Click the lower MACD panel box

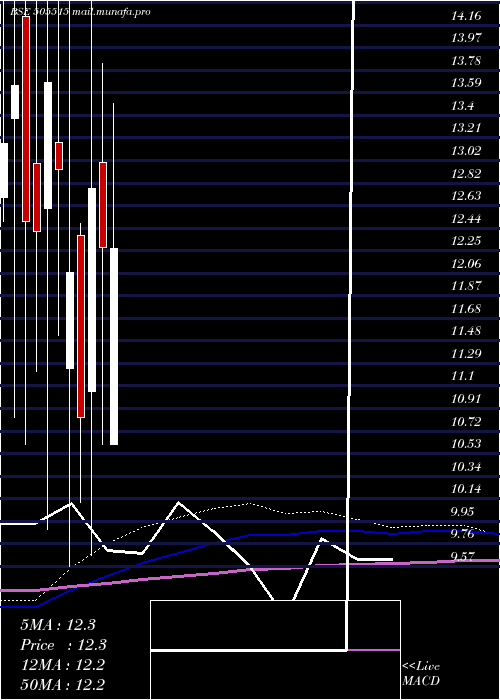(x=275, y=675)
